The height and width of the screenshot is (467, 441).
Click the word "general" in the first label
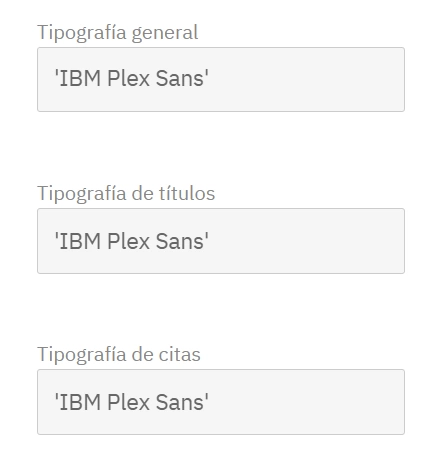point(165,34)
